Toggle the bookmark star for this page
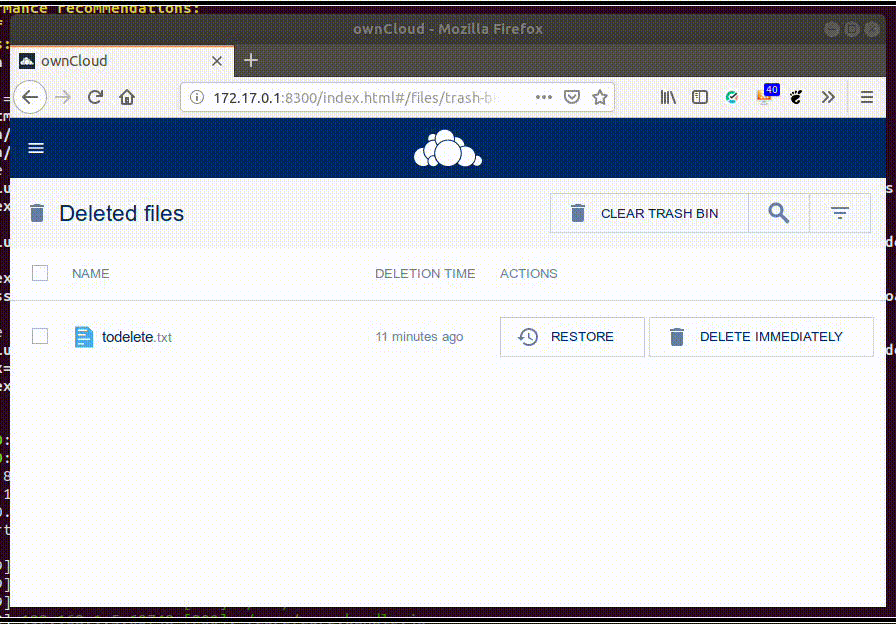This screenshot has width=896, height=624. point(599,97)
